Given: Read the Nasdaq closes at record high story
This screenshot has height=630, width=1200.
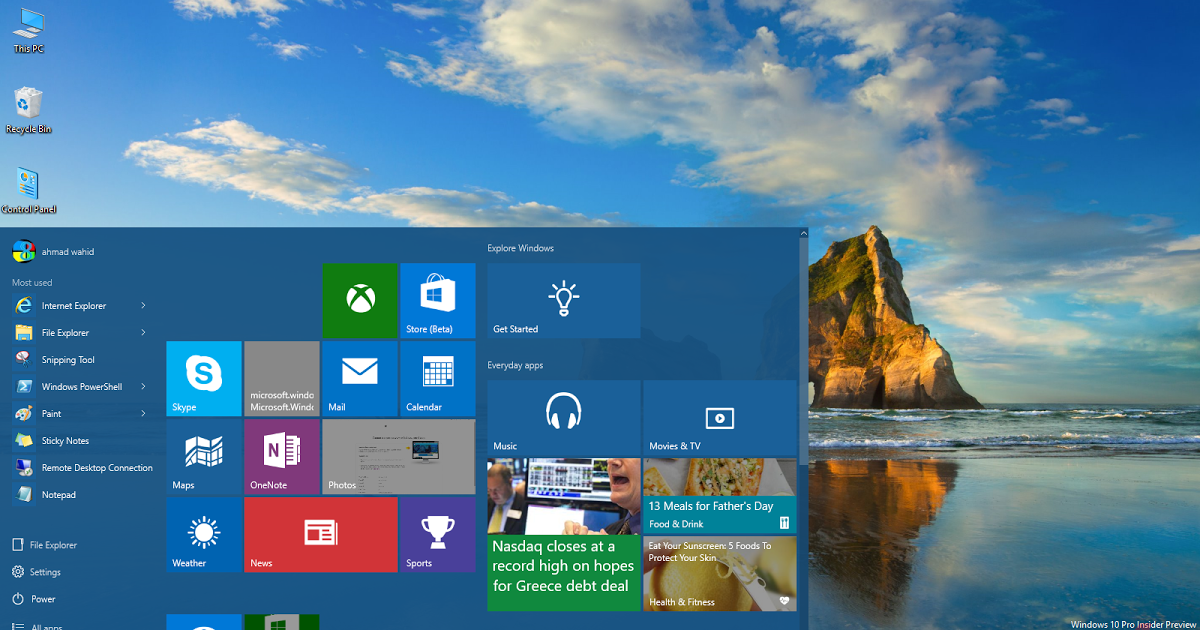Looking at the screenshot, I should click(564, 535).
